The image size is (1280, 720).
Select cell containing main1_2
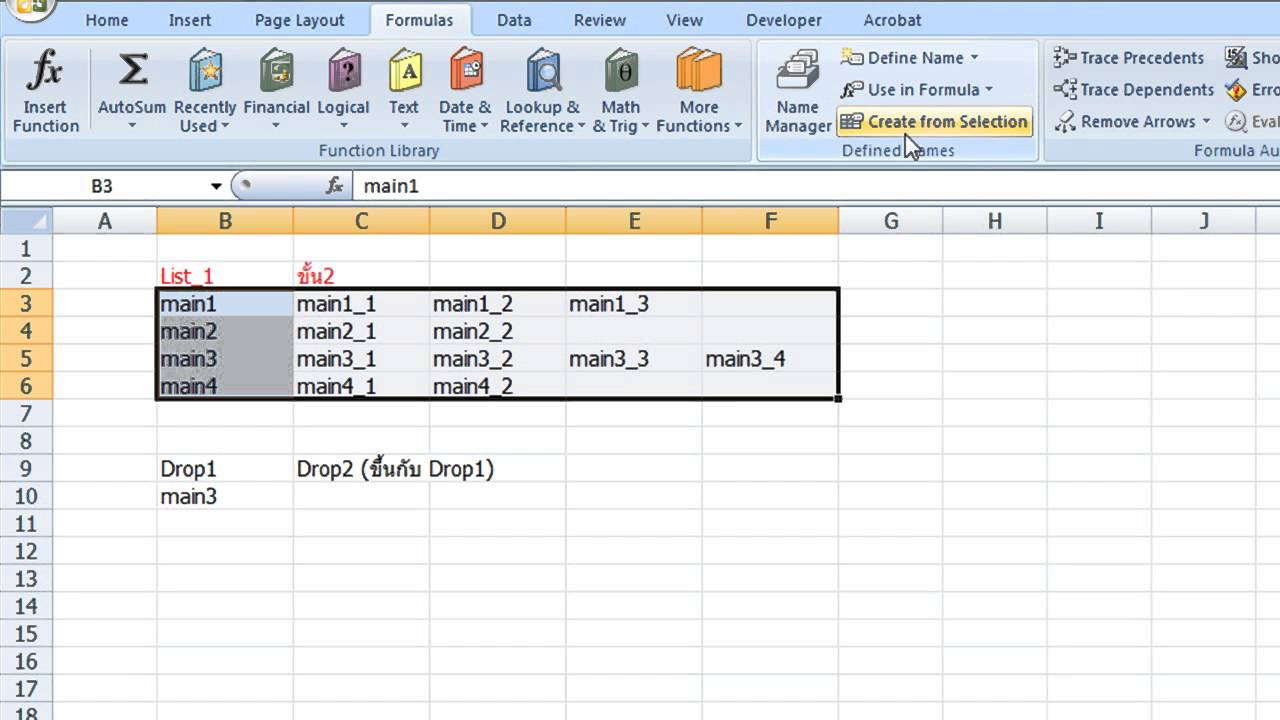(497, 304)
